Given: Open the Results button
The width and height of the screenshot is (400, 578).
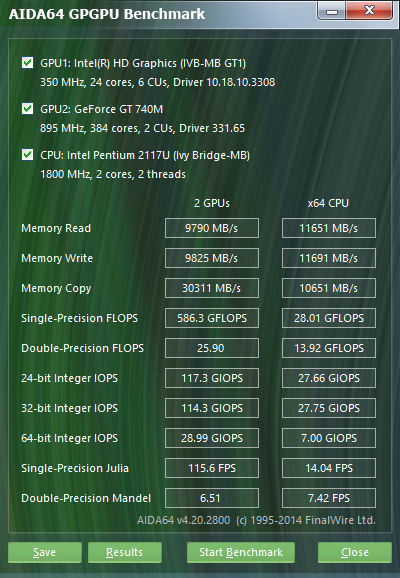Looking at the screenshot, I should [x=125, y=552].
